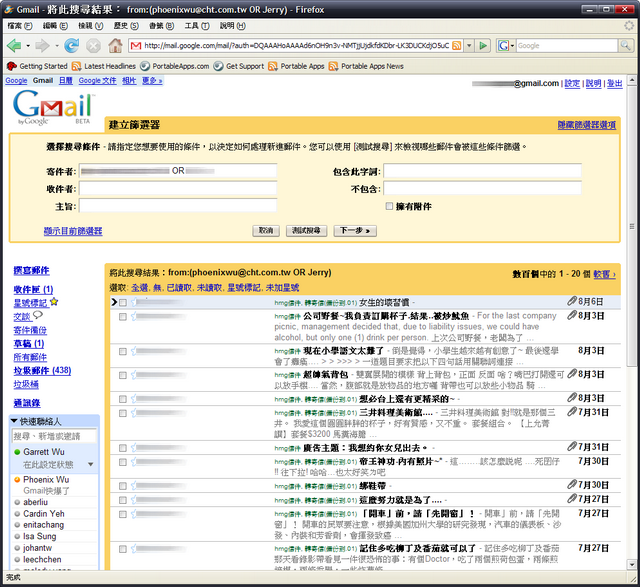
Task: Click Garrett Wu green status dot
Action: 17,452
